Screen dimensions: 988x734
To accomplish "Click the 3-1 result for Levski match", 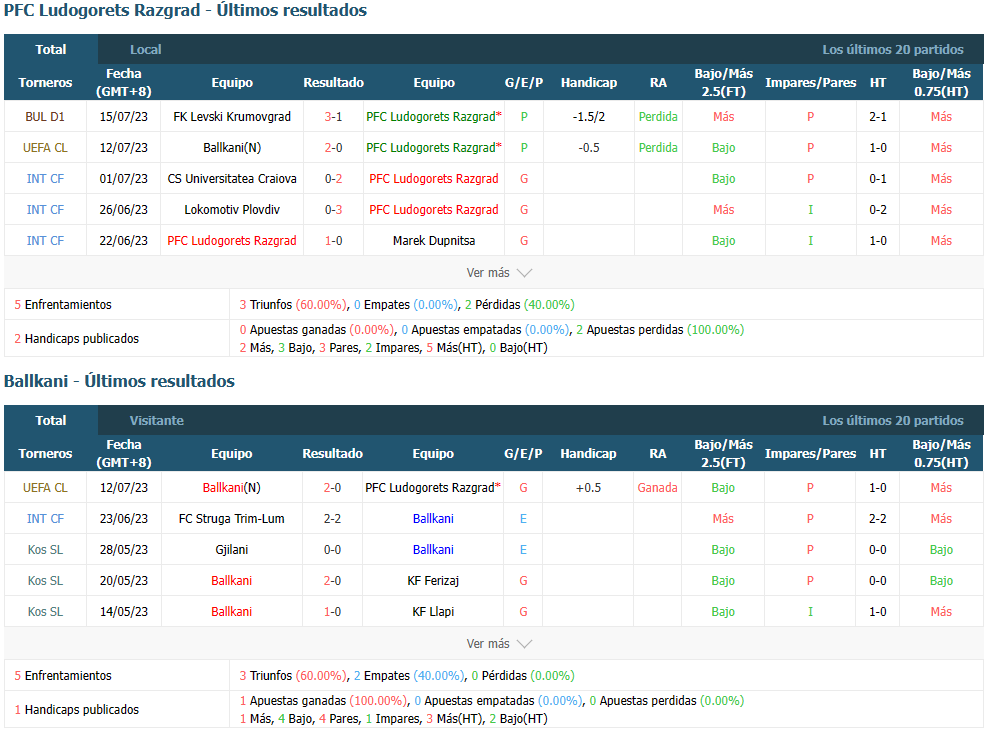I will [x=333, y=117].
